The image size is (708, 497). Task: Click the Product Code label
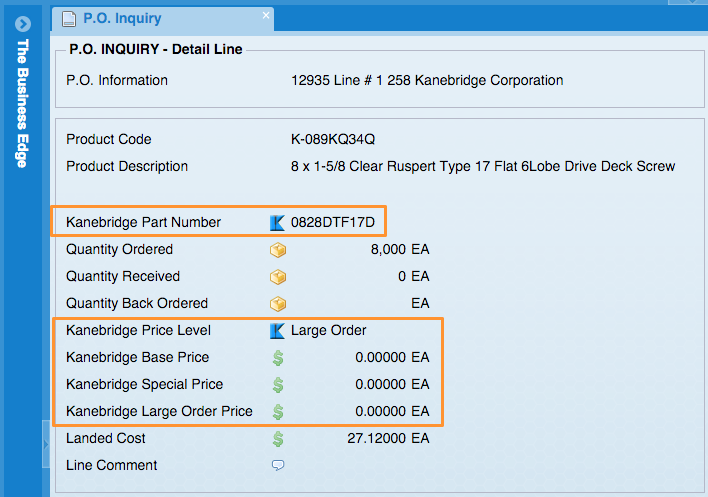pos(108,139)
